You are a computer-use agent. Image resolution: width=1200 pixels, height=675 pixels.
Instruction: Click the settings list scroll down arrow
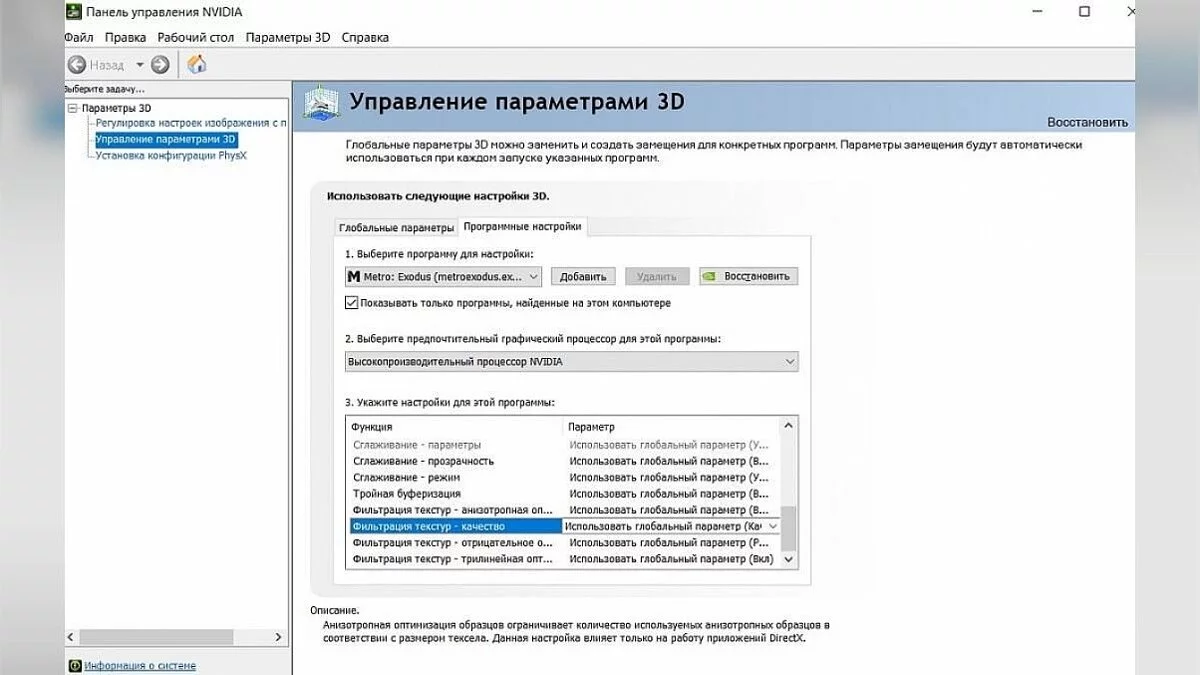coord(789,560)
